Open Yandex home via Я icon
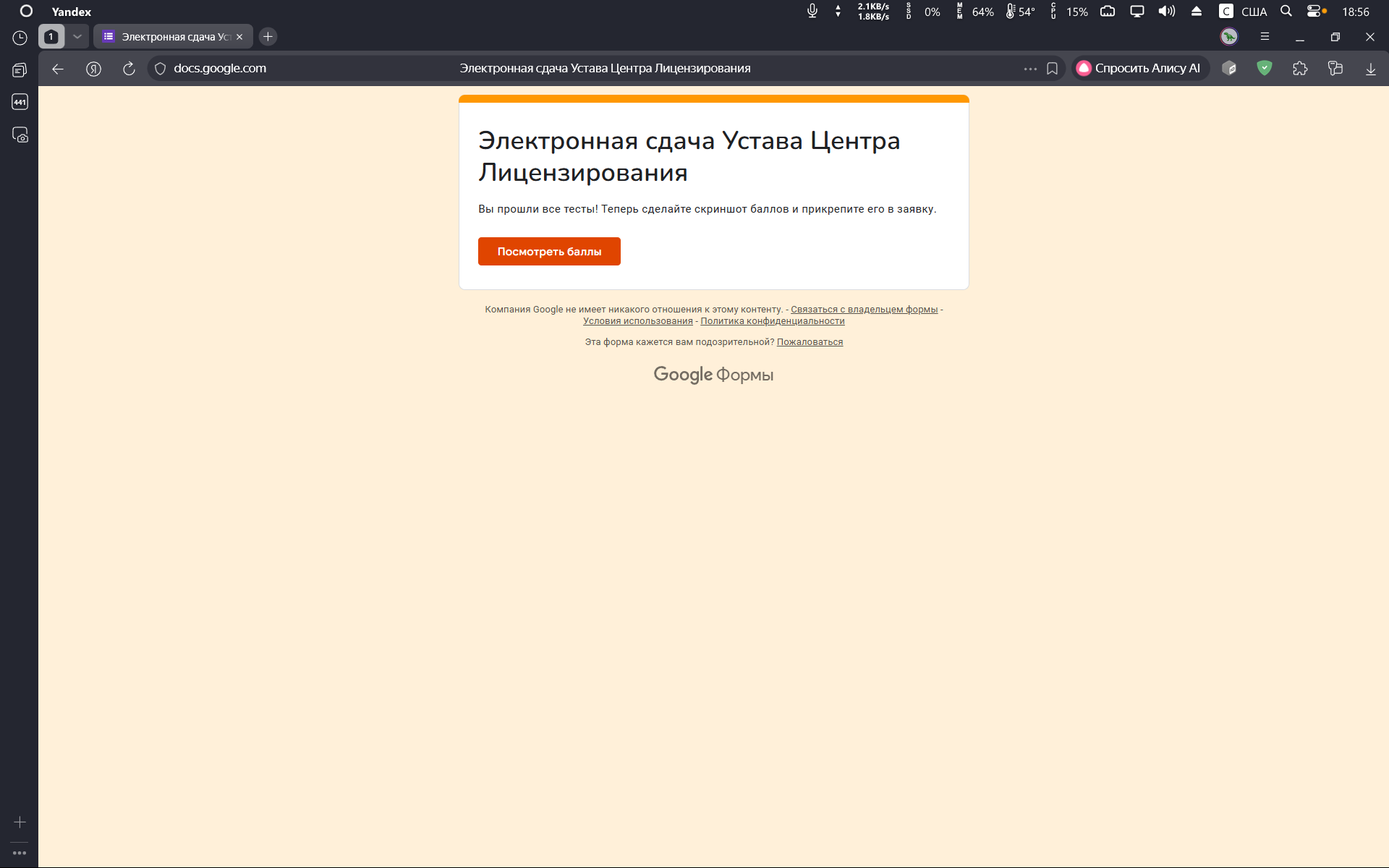 pyautogui.click(x=93, y=69)
